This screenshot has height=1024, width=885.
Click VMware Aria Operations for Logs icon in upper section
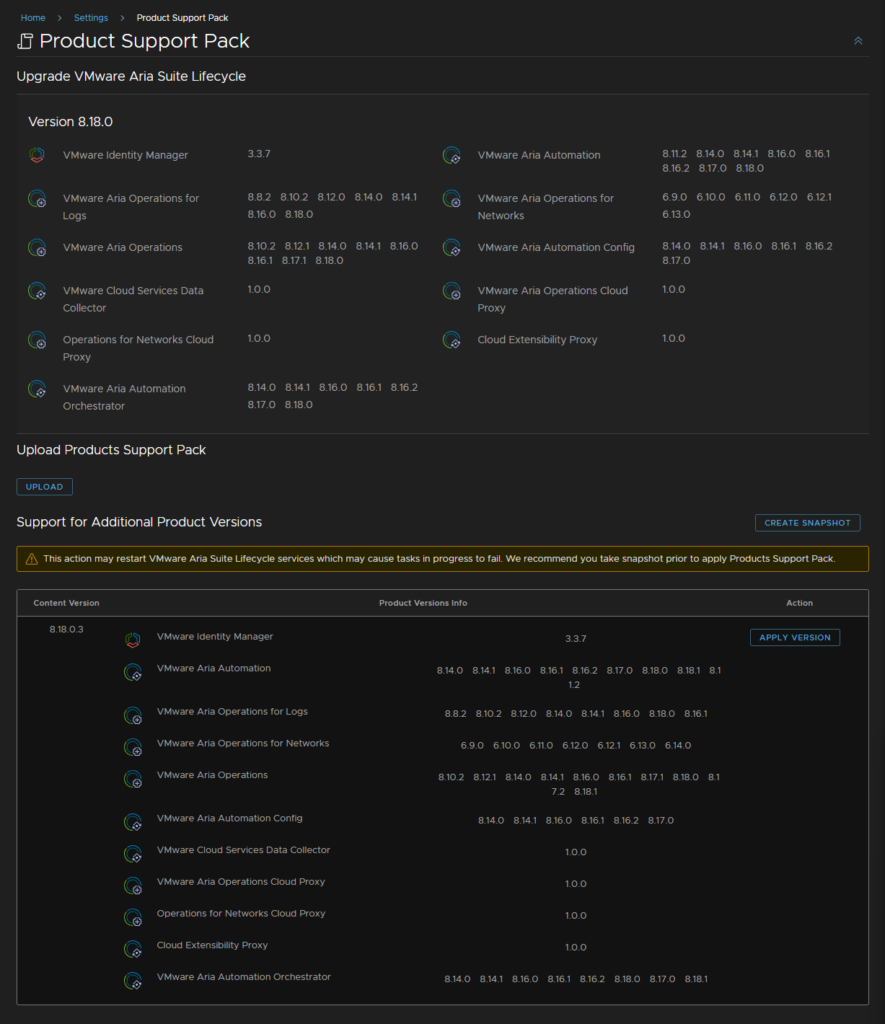(x=37, y=199)
